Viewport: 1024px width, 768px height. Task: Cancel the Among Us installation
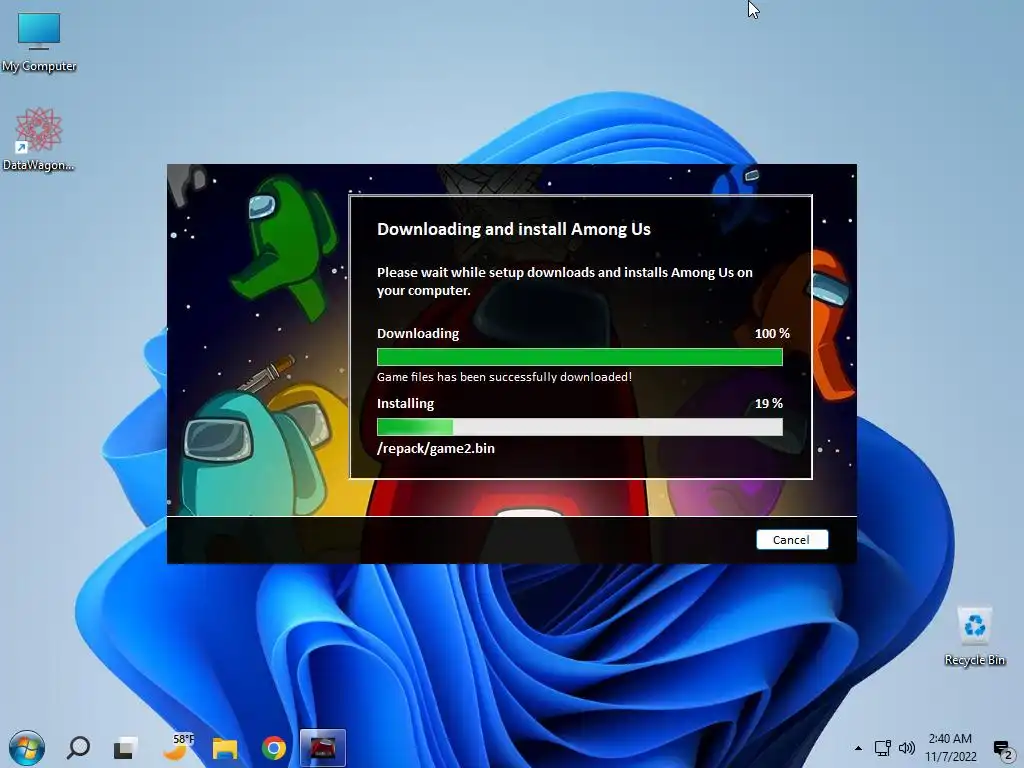pyautogui.click(x=792, y=539)
